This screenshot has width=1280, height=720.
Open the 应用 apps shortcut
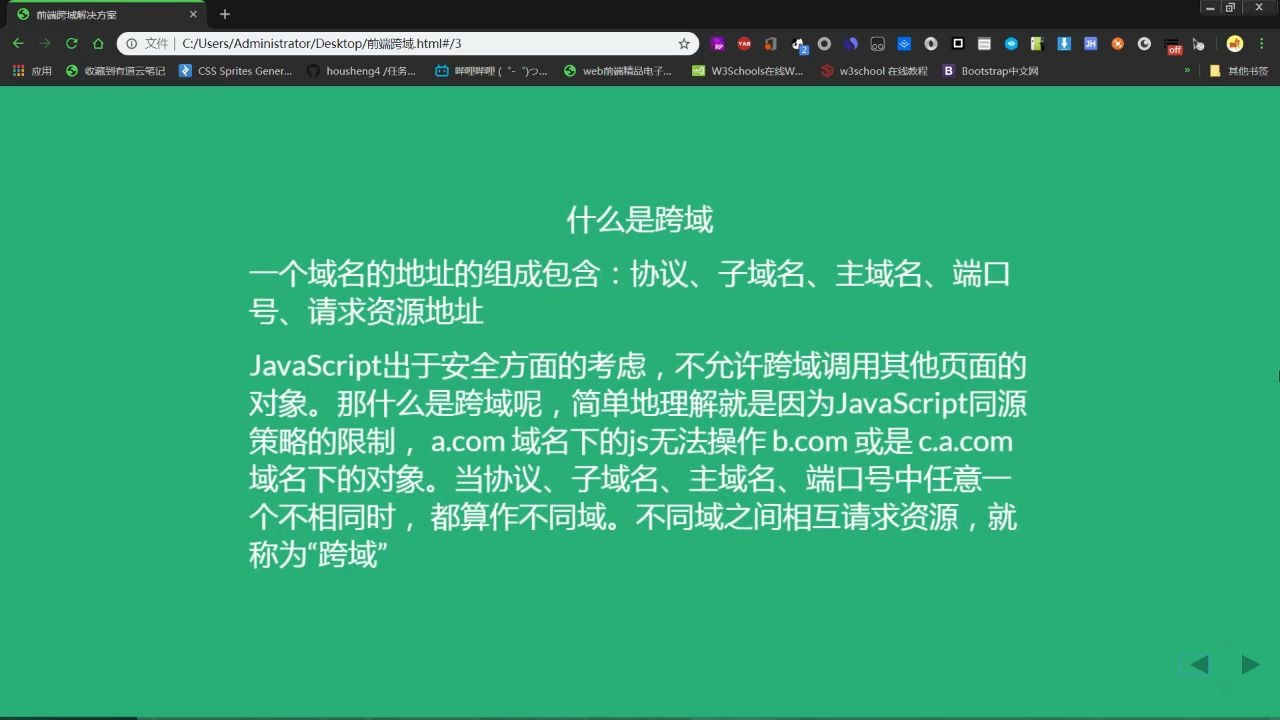(32, 71)
